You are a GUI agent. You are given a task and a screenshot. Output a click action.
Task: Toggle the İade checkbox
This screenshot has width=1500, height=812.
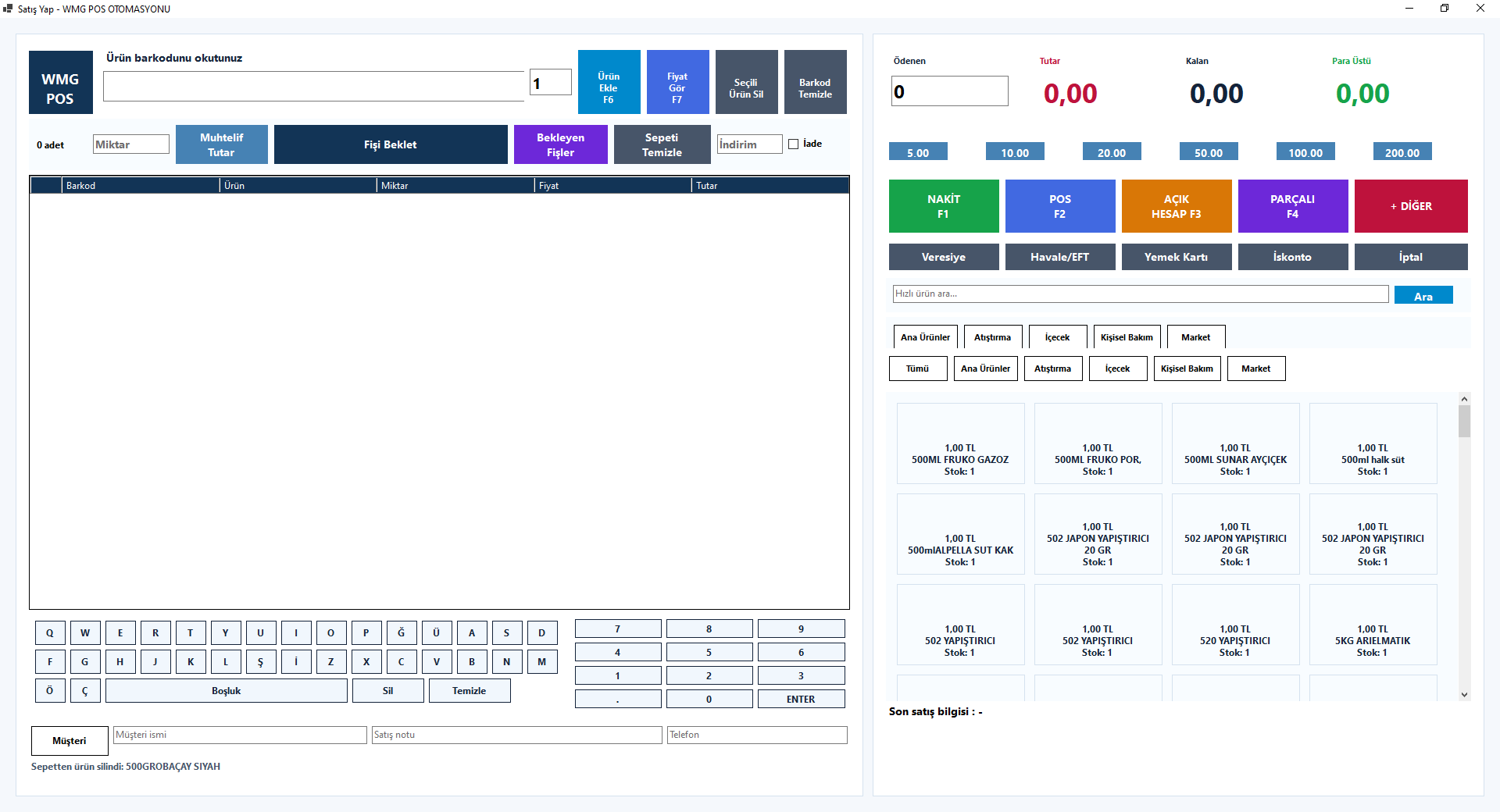pos(793,144)
